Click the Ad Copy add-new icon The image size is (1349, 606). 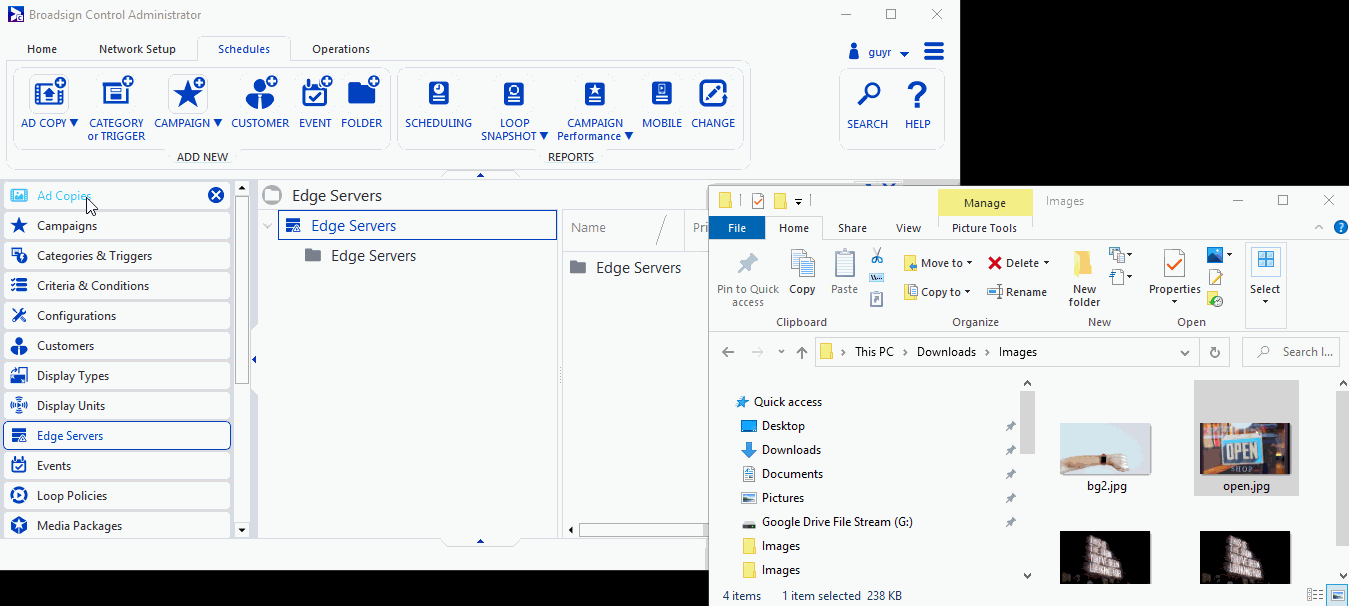(49, 93)
